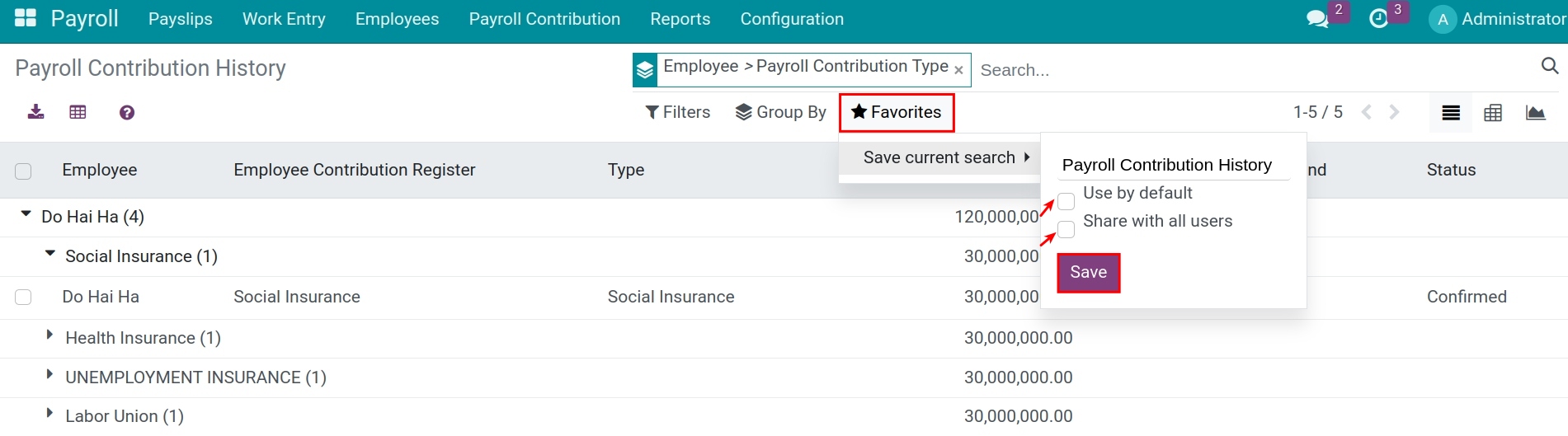Switch to list view icon
Viewport: 1568px width, 436px height.
click(1451, 113)
